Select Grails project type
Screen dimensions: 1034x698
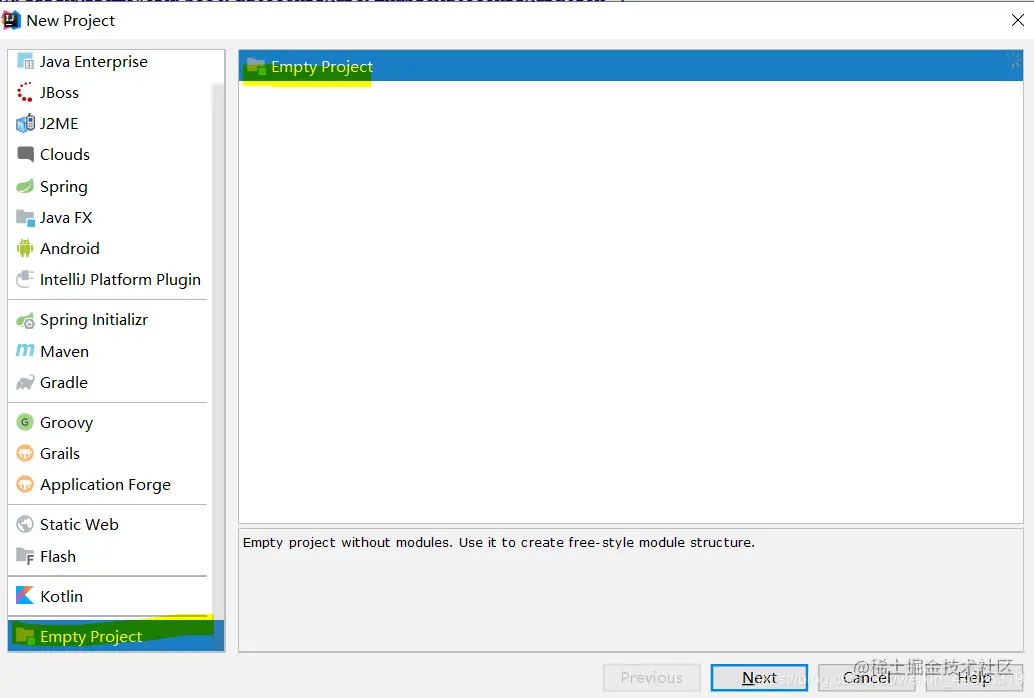(110, 453)
